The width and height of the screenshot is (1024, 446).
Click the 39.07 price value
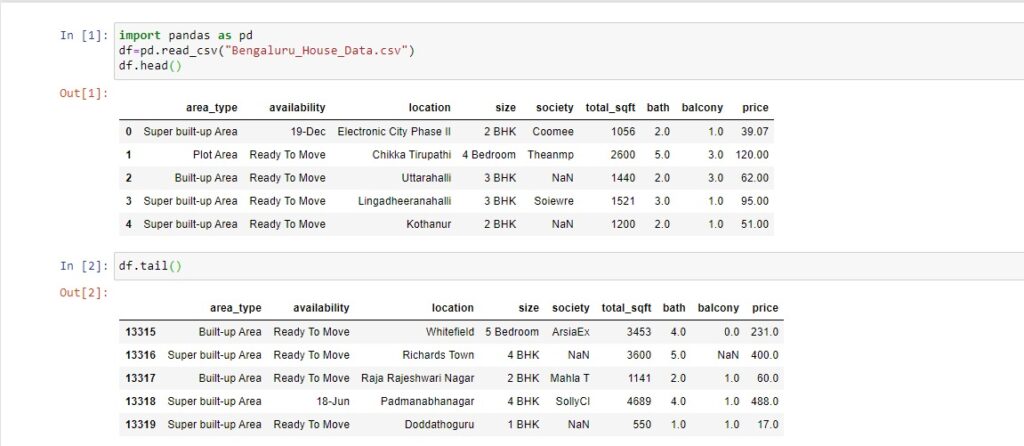click(755, 131)
